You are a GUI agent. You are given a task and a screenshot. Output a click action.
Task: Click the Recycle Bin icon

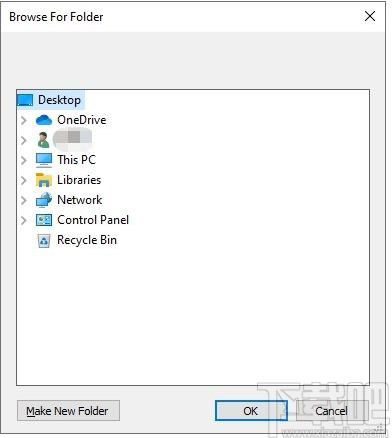click(x=44, y=241)
